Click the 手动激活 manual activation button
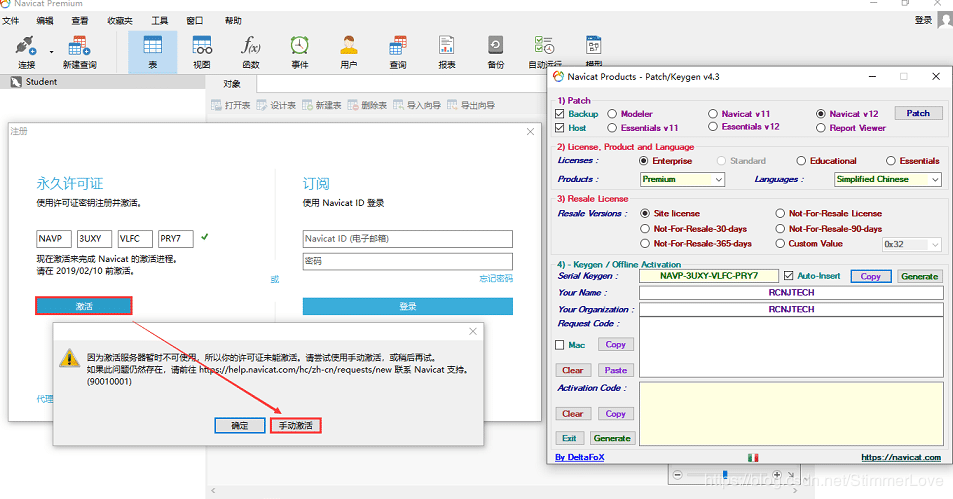The height and width of the screenshot is (499, 953). 295,425
